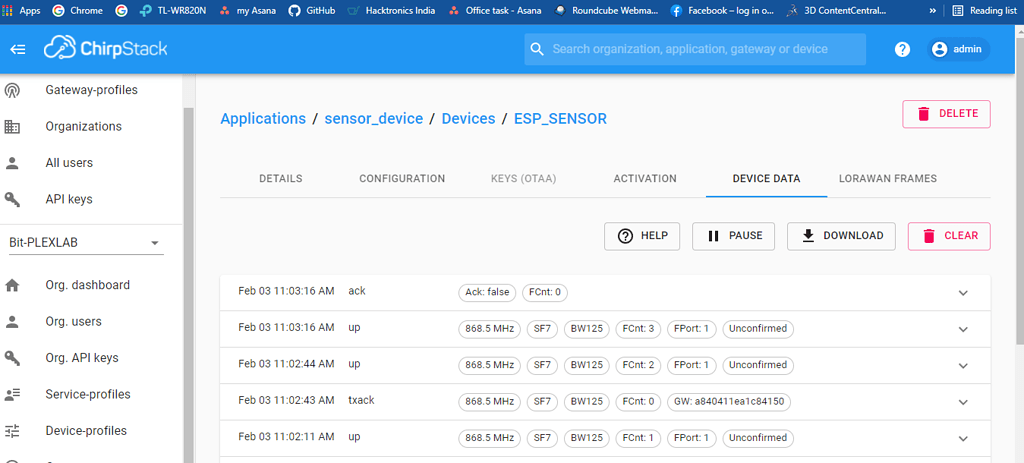Click the Service-profiles icon
This screenshot has width=1024, height=463.
12,394
